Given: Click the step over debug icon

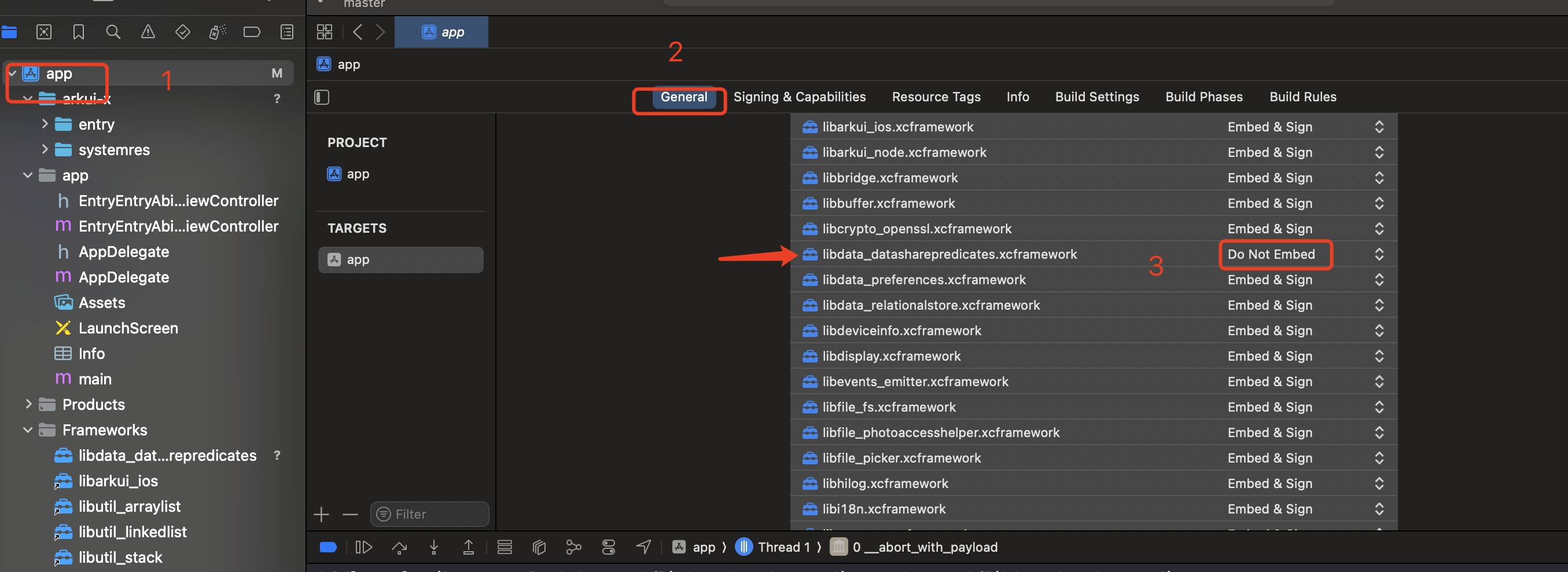Looking at the screenshot, I should coord(399,547).
